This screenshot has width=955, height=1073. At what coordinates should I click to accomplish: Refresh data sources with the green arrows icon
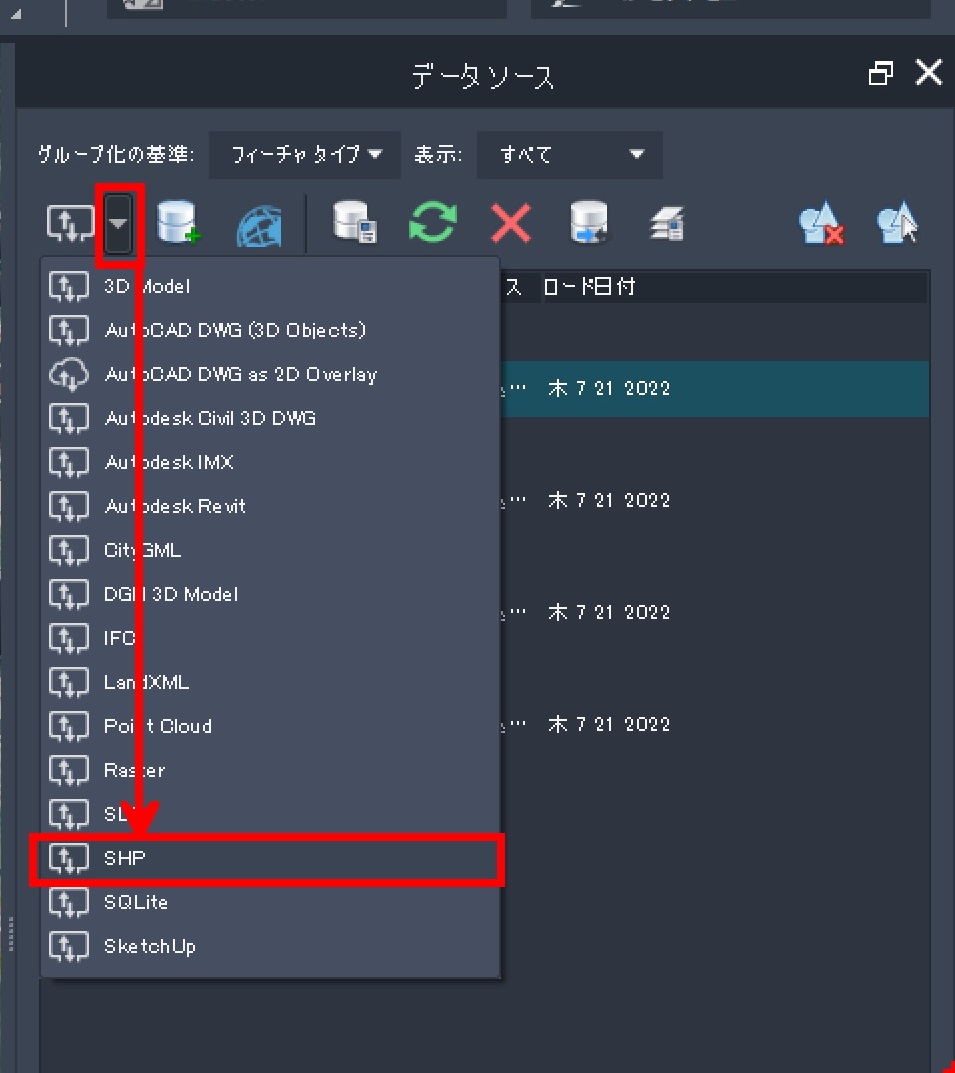click(x=432, y=222)
